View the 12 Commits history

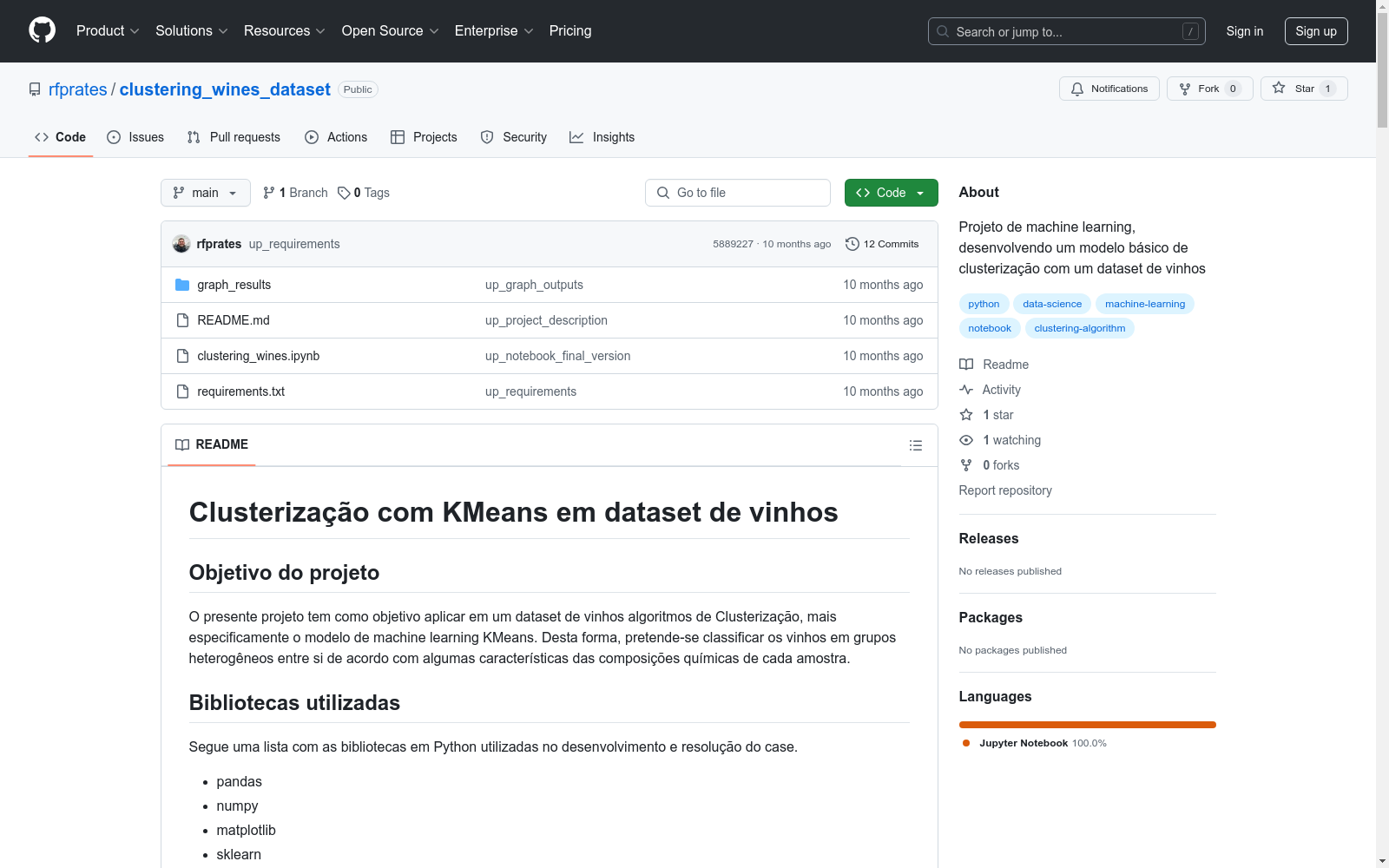882,244
